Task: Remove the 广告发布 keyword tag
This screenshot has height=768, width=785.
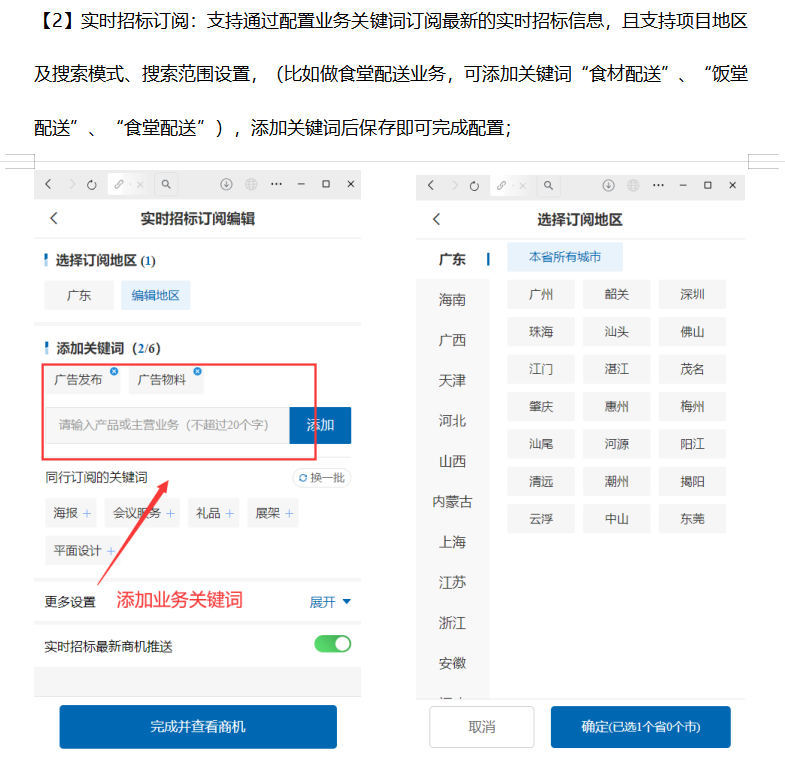Action: click(114, 371)
